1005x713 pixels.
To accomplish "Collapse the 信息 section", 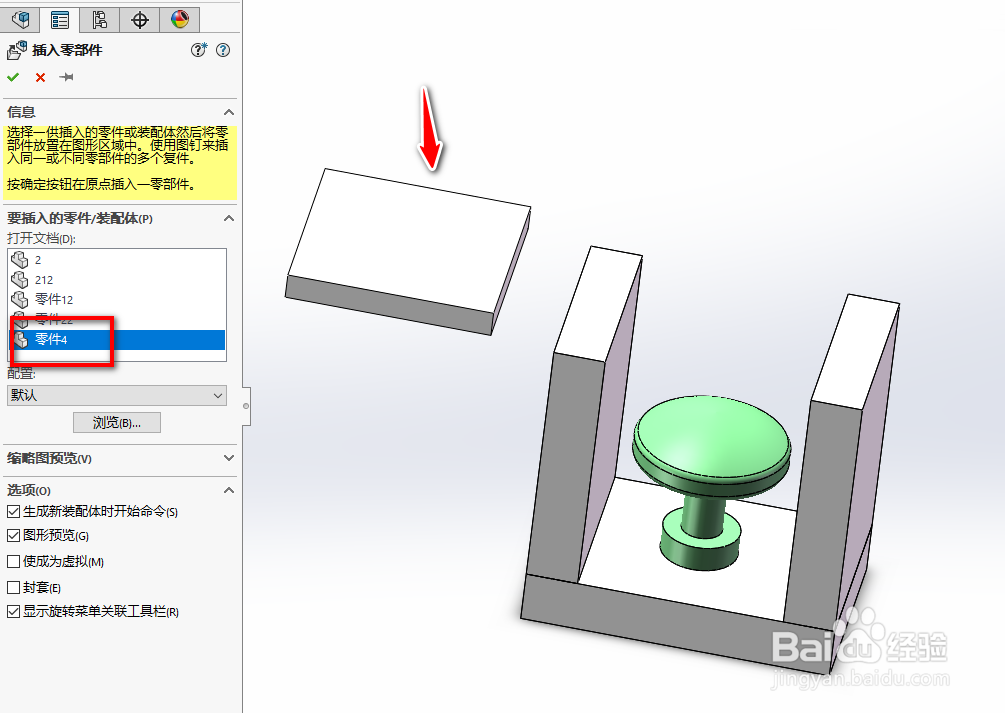I will (x=229, y=112).
